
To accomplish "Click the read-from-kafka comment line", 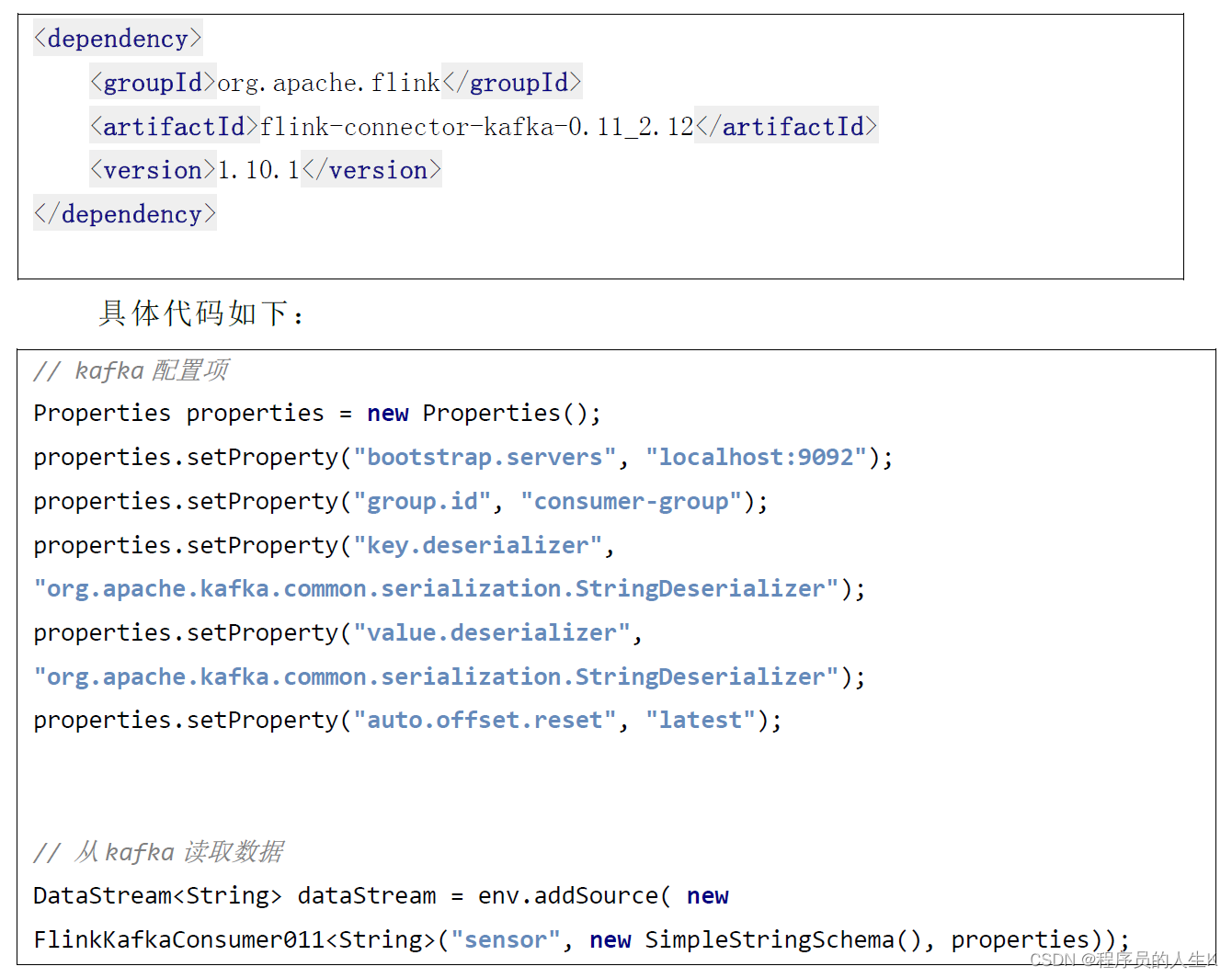I will click(158, 852).
